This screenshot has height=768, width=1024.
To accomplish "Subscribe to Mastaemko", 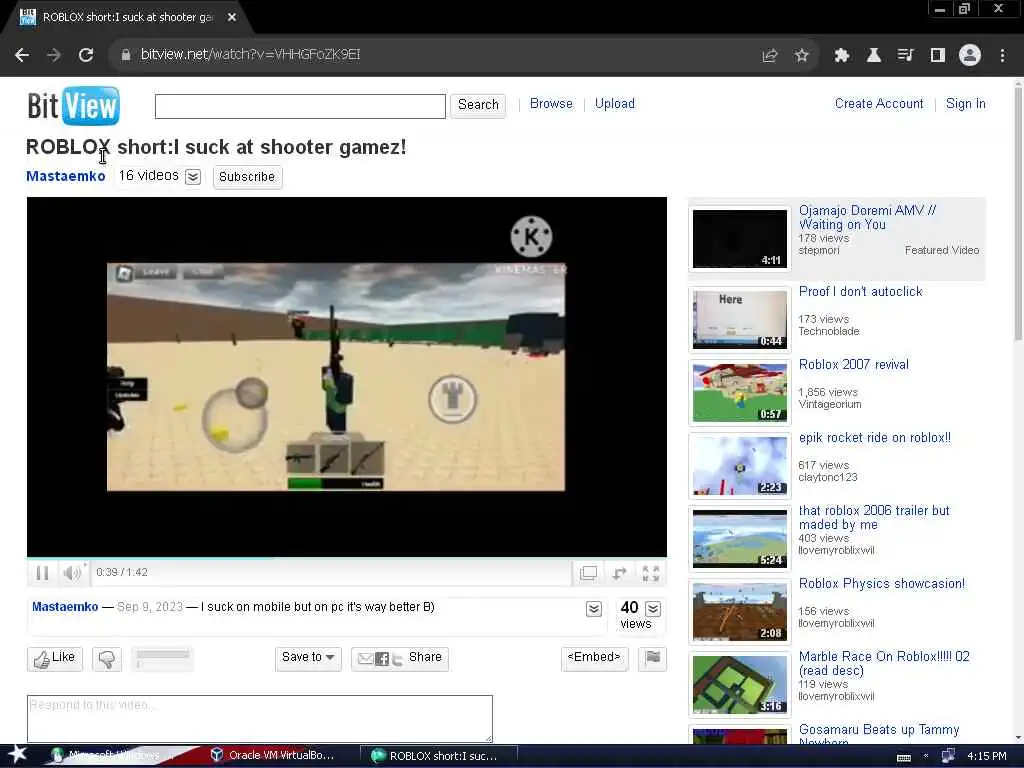I will pos(248,177).
